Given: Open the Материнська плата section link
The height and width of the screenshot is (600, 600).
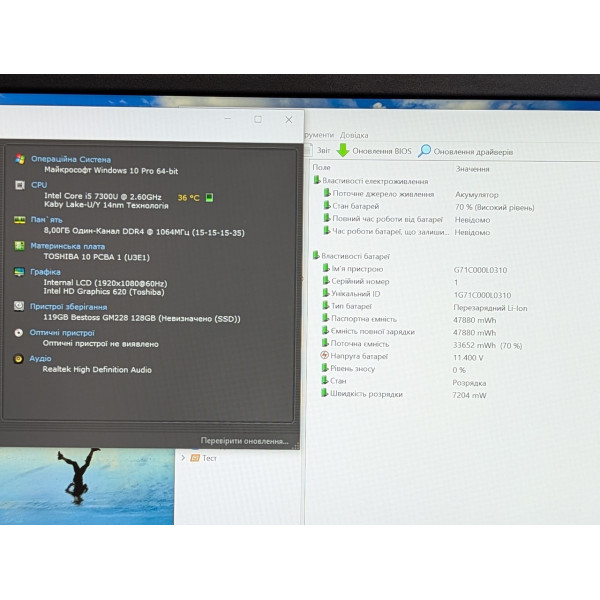Looking at the screenshot, I should coord(68,246).
